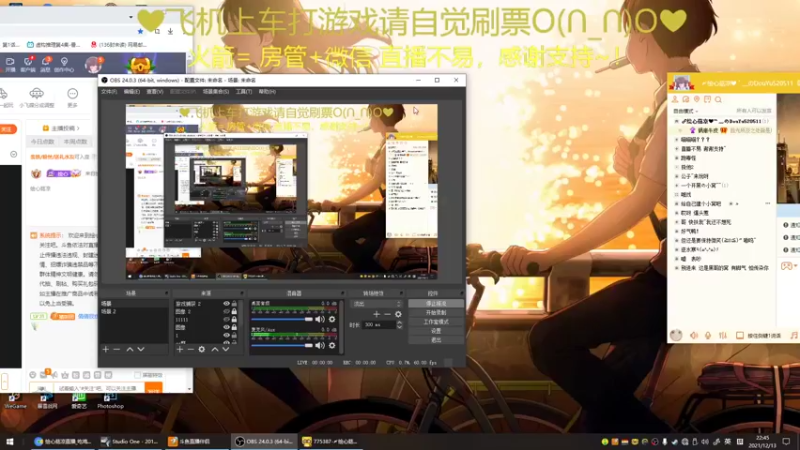This screenshot has width=800, height=450.
Task: Click 停止推流 button in OBS controls
Action: (436, 304)
